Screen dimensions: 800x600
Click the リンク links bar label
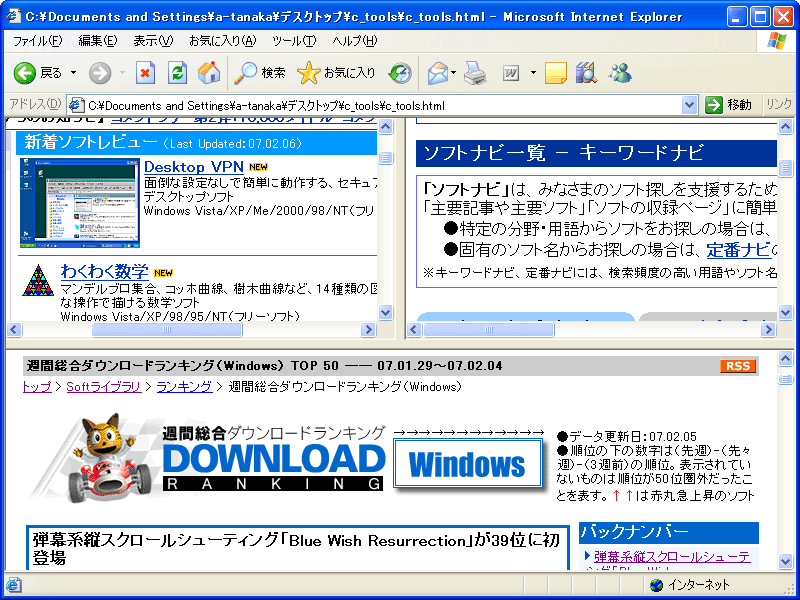(x=779, y=105)
